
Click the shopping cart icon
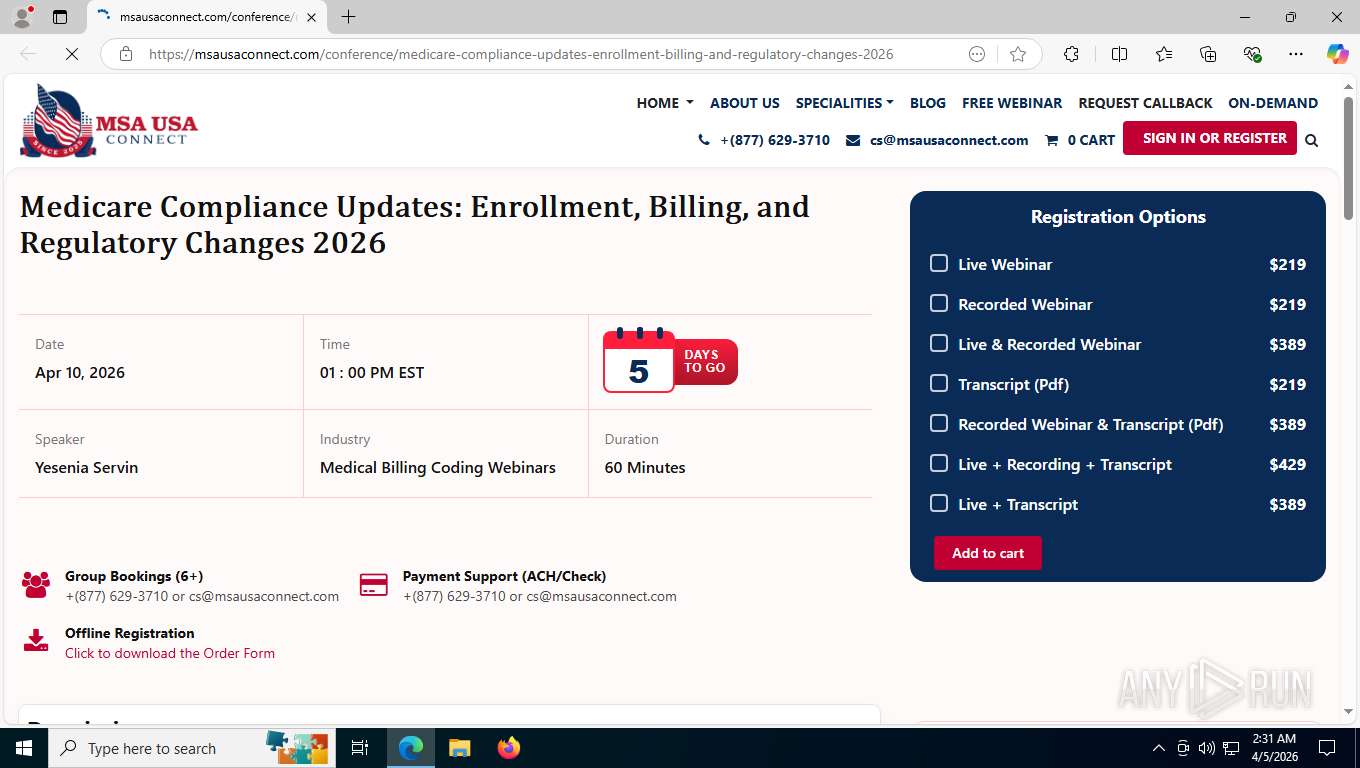tap(1051, 140)
